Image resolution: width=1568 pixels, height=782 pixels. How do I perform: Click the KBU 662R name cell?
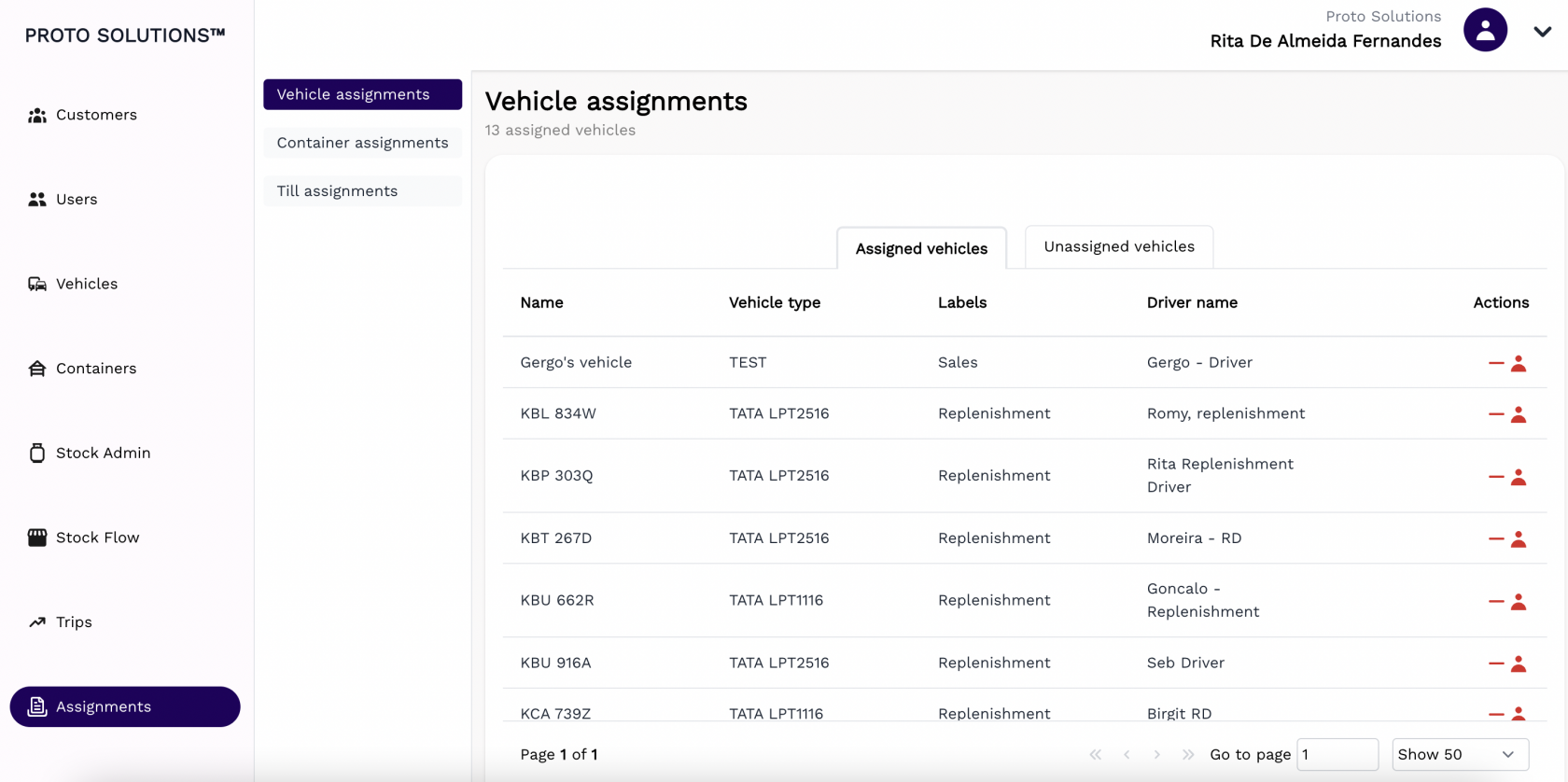[x=557, y=600]
